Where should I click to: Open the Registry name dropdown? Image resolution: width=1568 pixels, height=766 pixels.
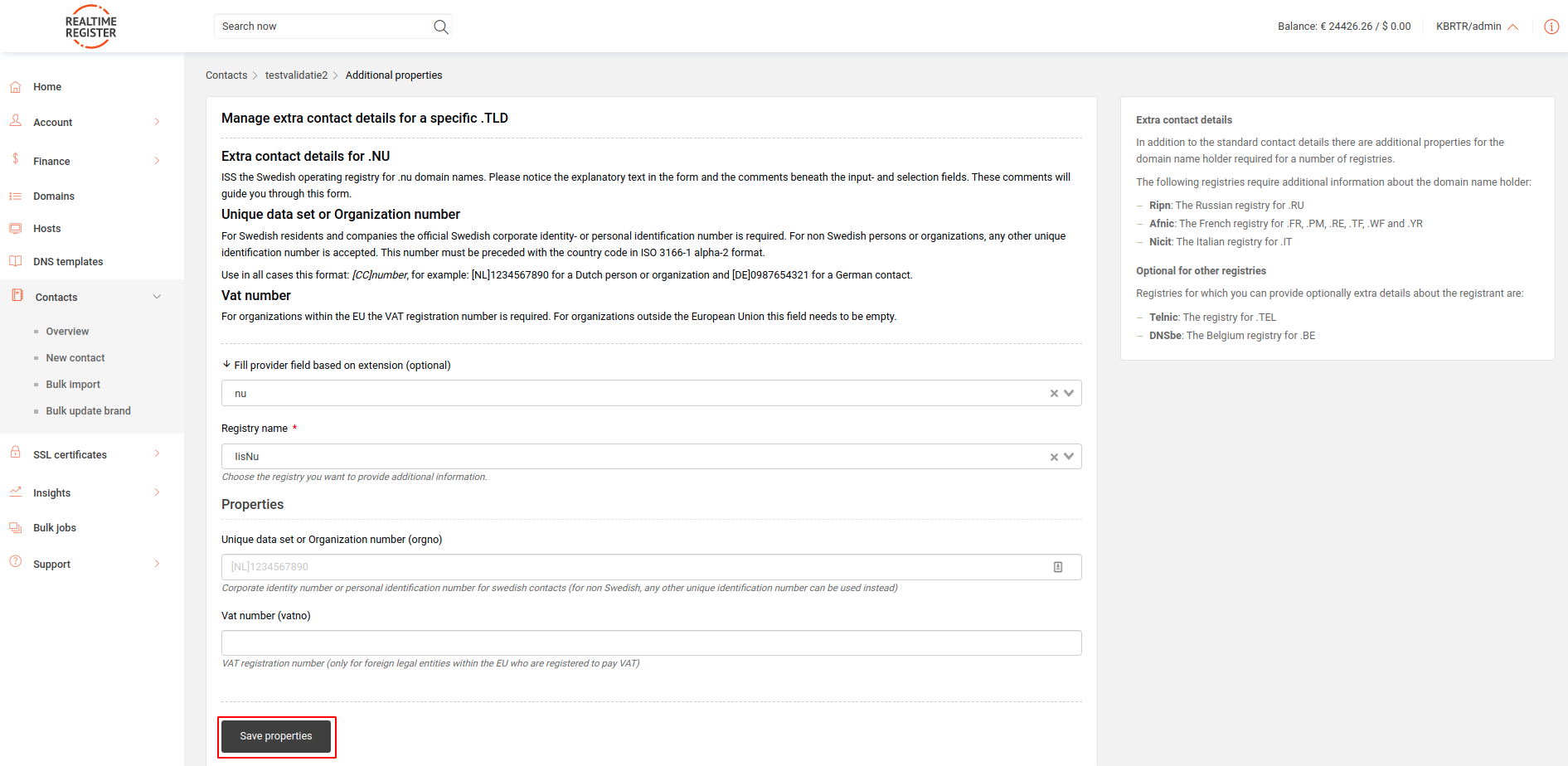click(1070, 456)
